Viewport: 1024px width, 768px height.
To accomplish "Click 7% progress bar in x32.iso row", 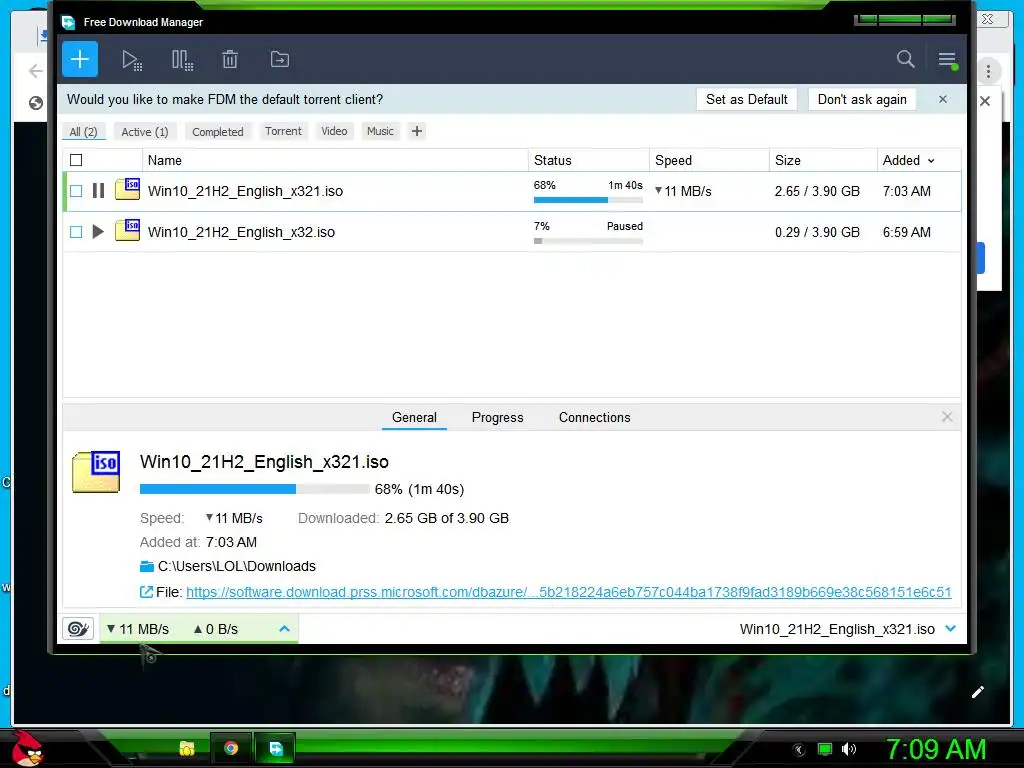I will click(x=588, y=241).
